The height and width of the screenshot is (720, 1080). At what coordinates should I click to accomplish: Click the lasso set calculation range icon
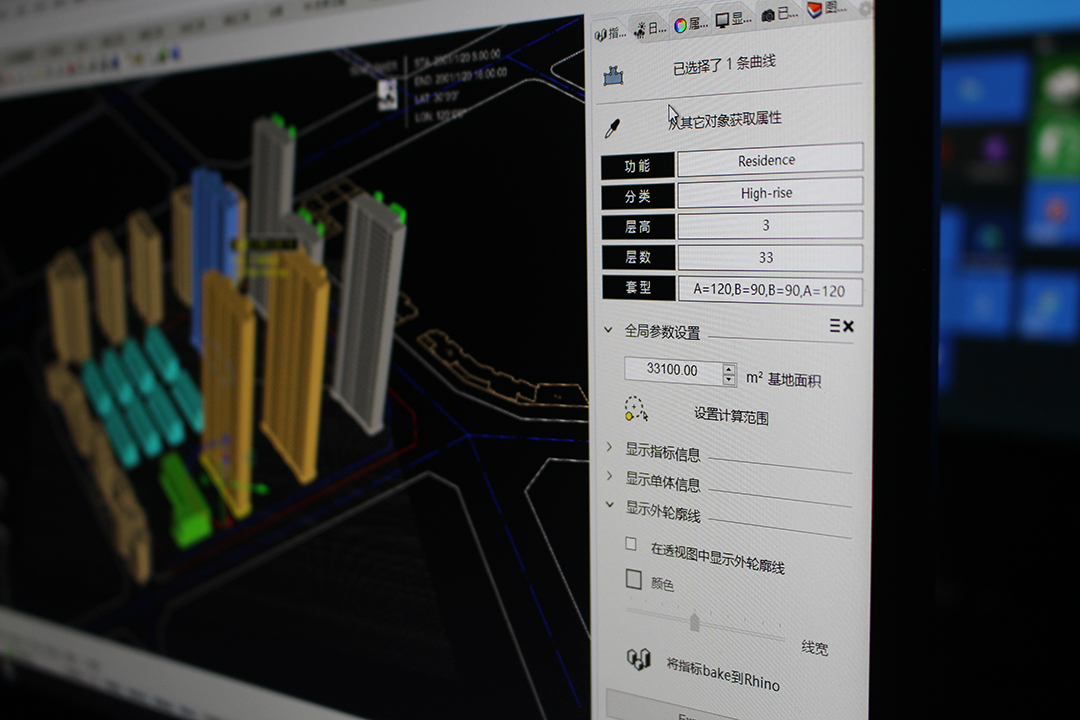click(x=636, y=410)
